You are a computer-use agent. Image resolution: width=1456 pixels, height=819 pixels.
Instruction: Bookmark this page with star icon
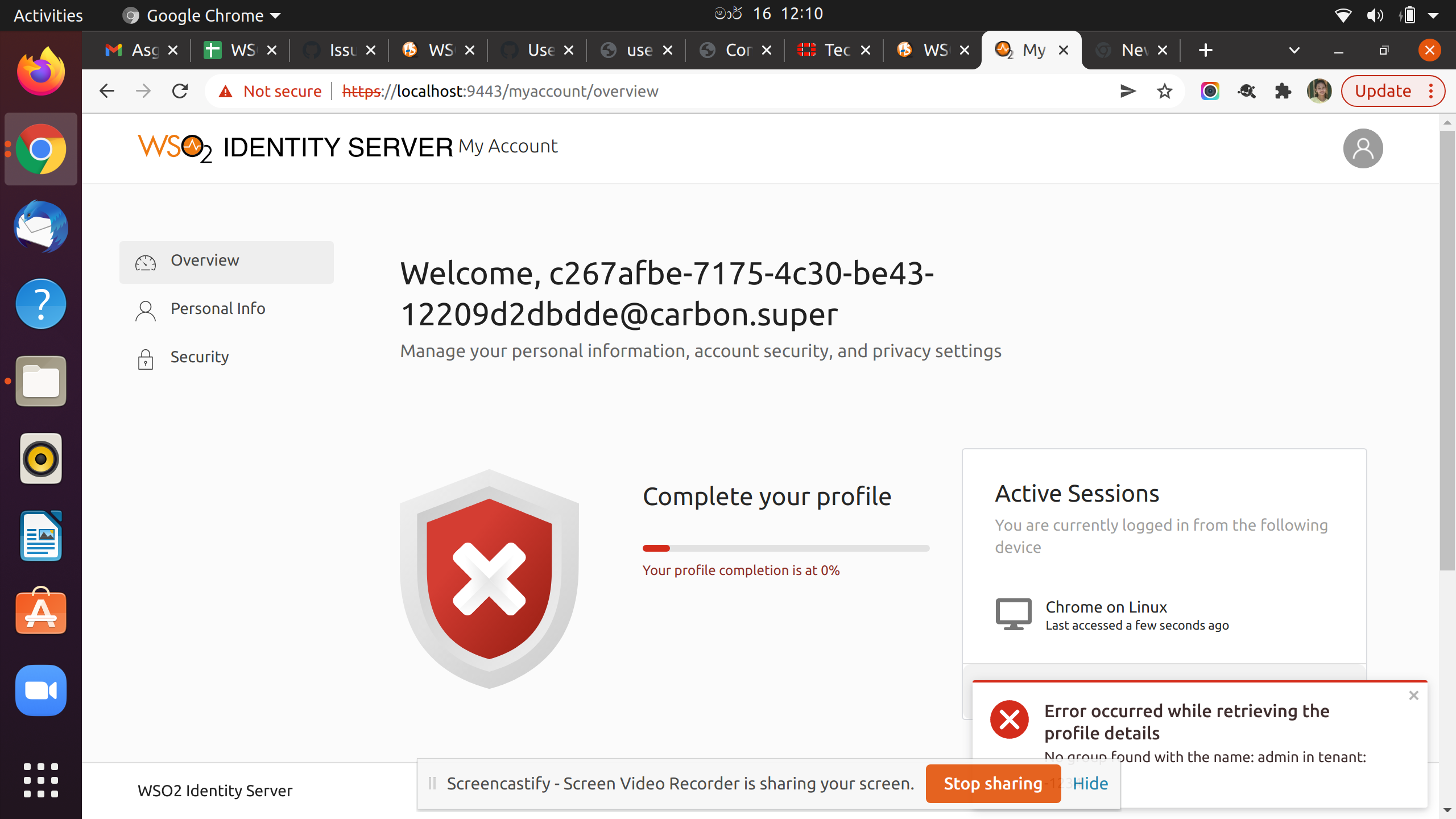pos(1164,91)
